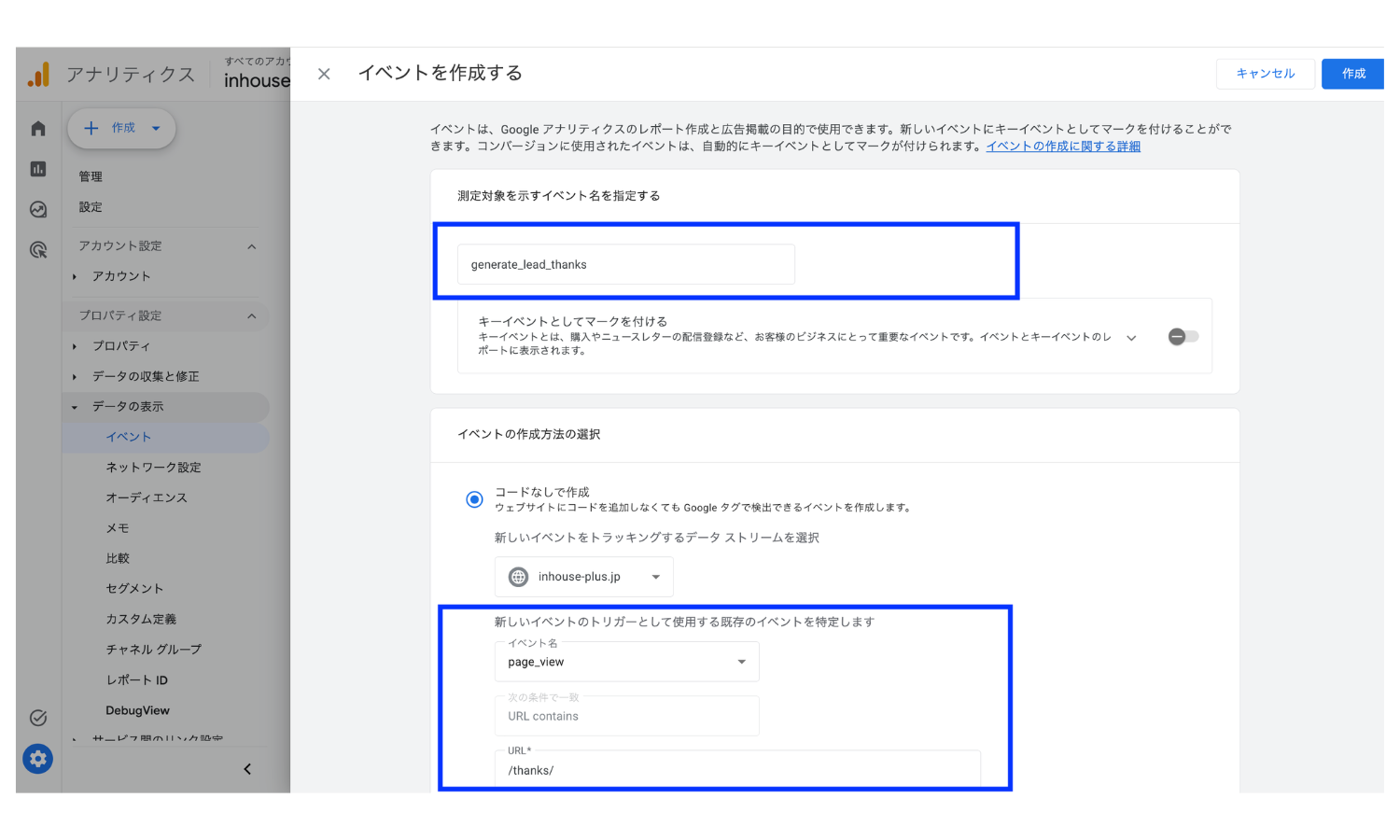Open the 作成 dropdown button
Viewport: 1400px width, 840px height.
coord(122,128)
